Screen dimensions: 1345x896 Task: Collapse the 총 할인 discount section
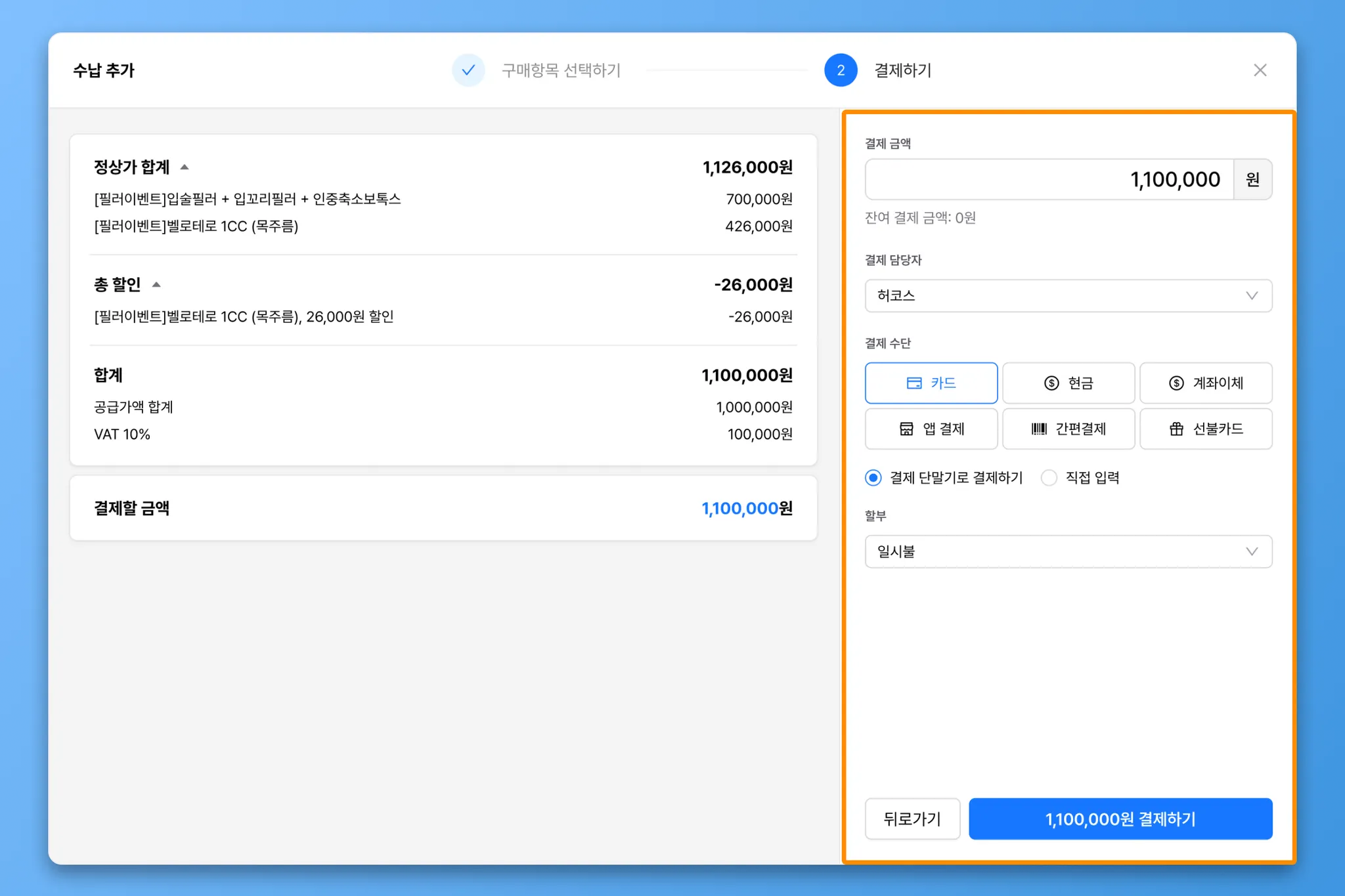[x=156, y=285]
